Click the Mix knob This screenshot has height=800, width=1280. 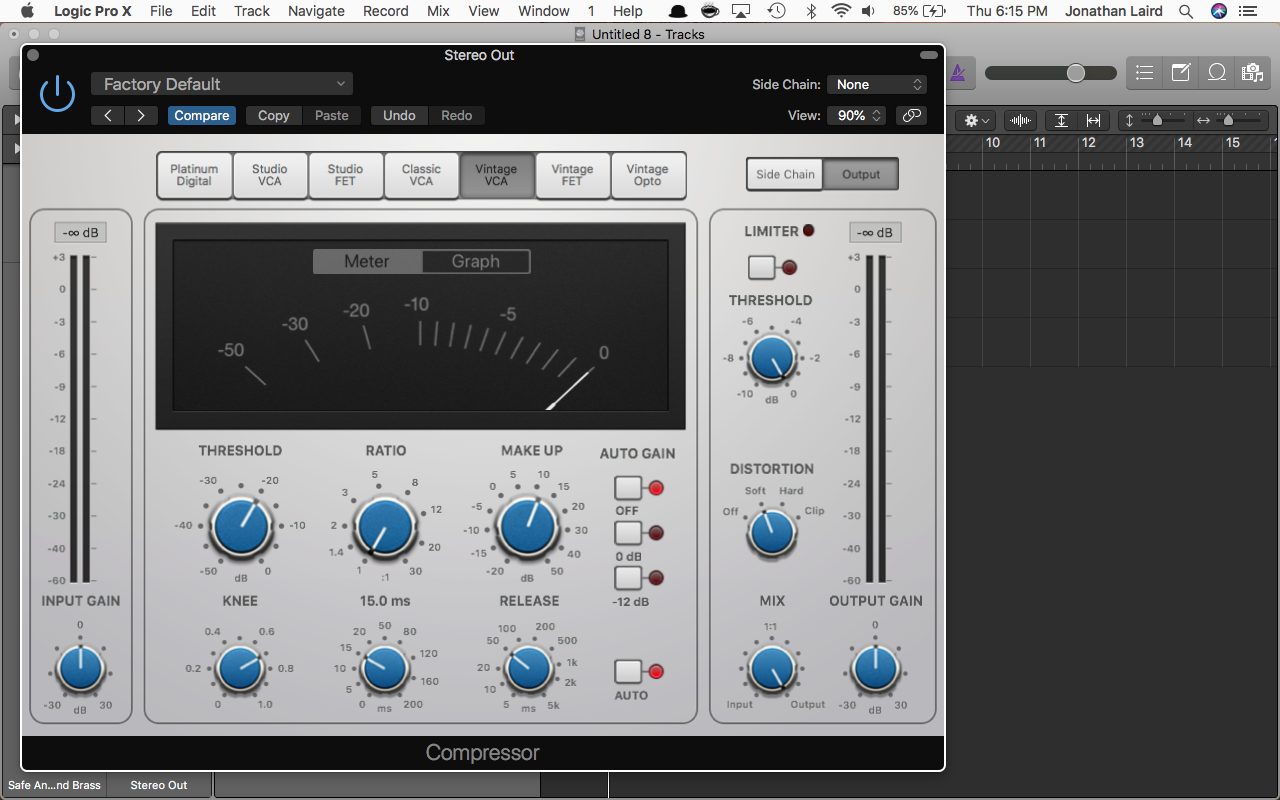pyautogui.click(x=771, y=668)
